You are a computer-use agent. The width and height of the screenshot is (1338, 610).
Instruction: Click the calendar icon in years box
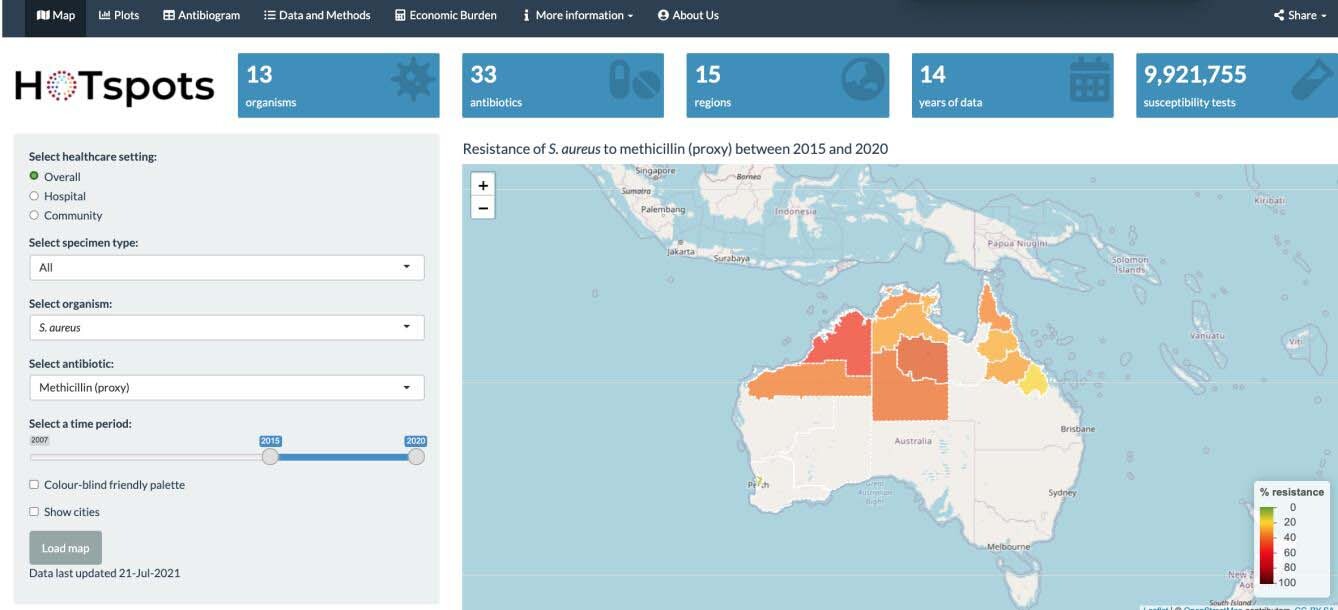[x=1089, y=82]
